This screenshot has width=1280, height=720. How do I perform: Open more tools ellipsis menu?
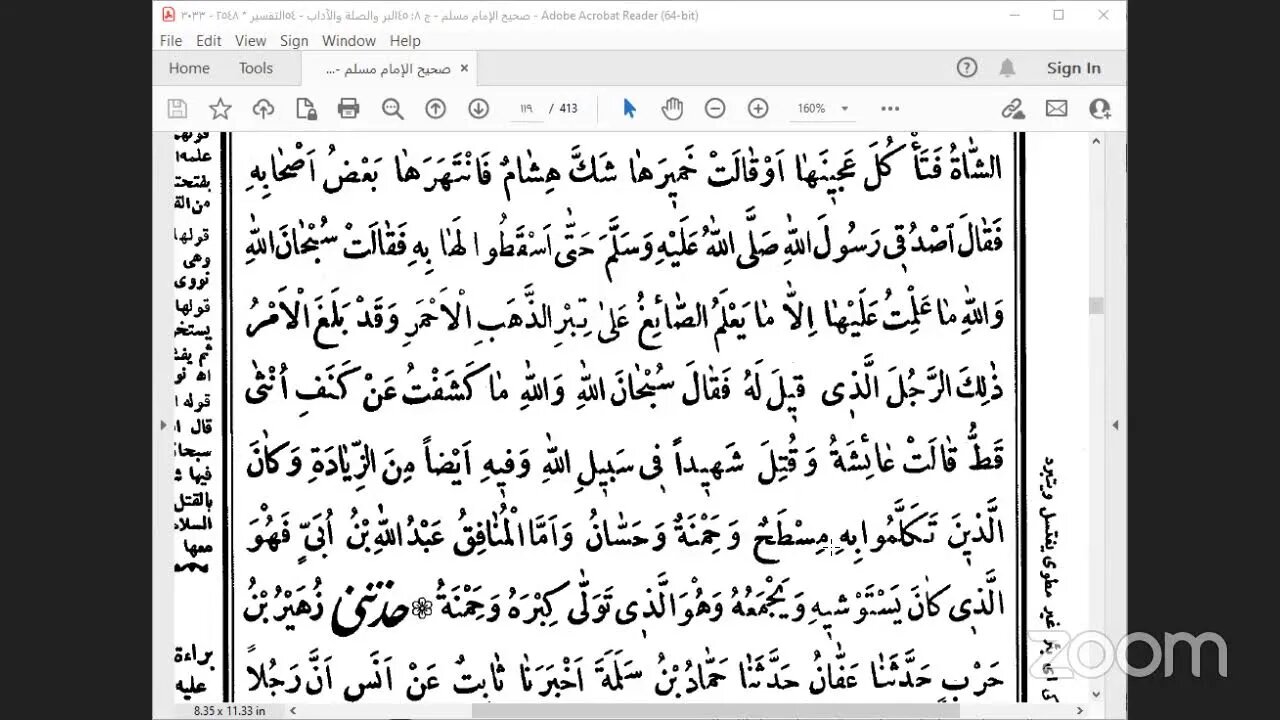click(890, 109)
